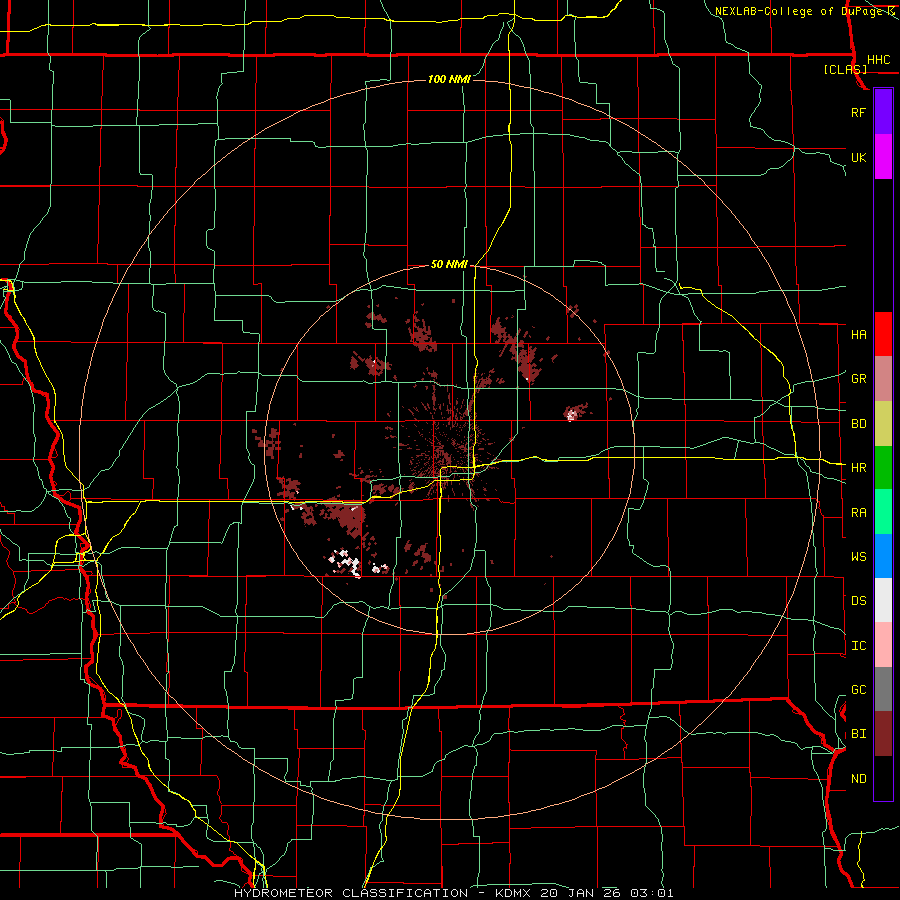Click the HR green legend swatch
Image resolution: width=900 pixels, height=900 pixels.
point(883,467)
